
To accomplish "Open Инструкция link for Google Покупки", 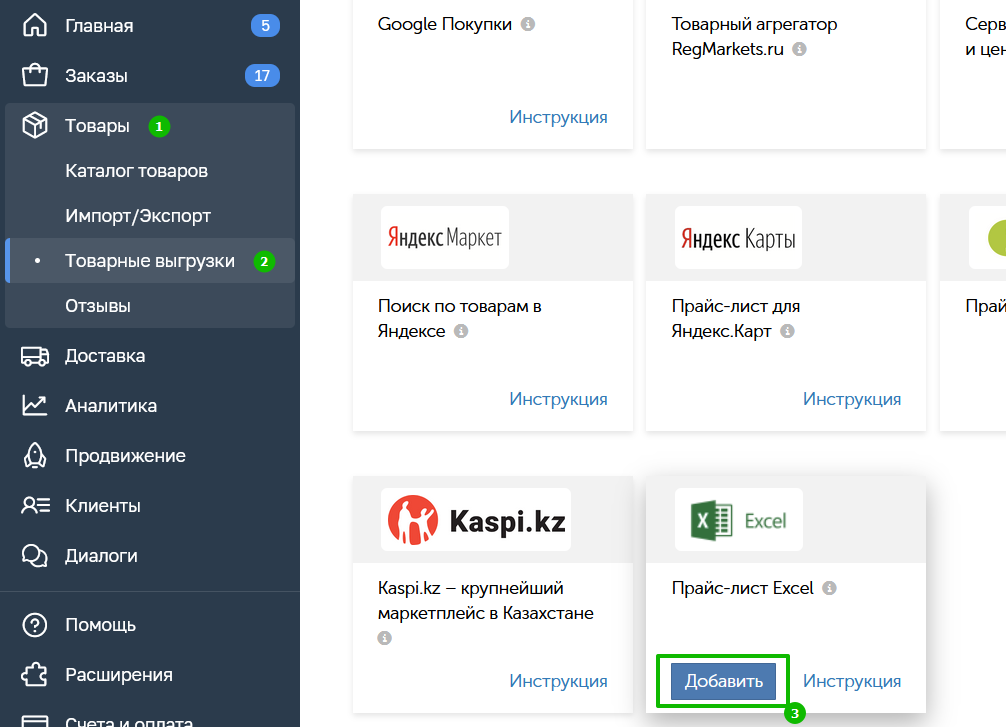I will pos(558,117).
